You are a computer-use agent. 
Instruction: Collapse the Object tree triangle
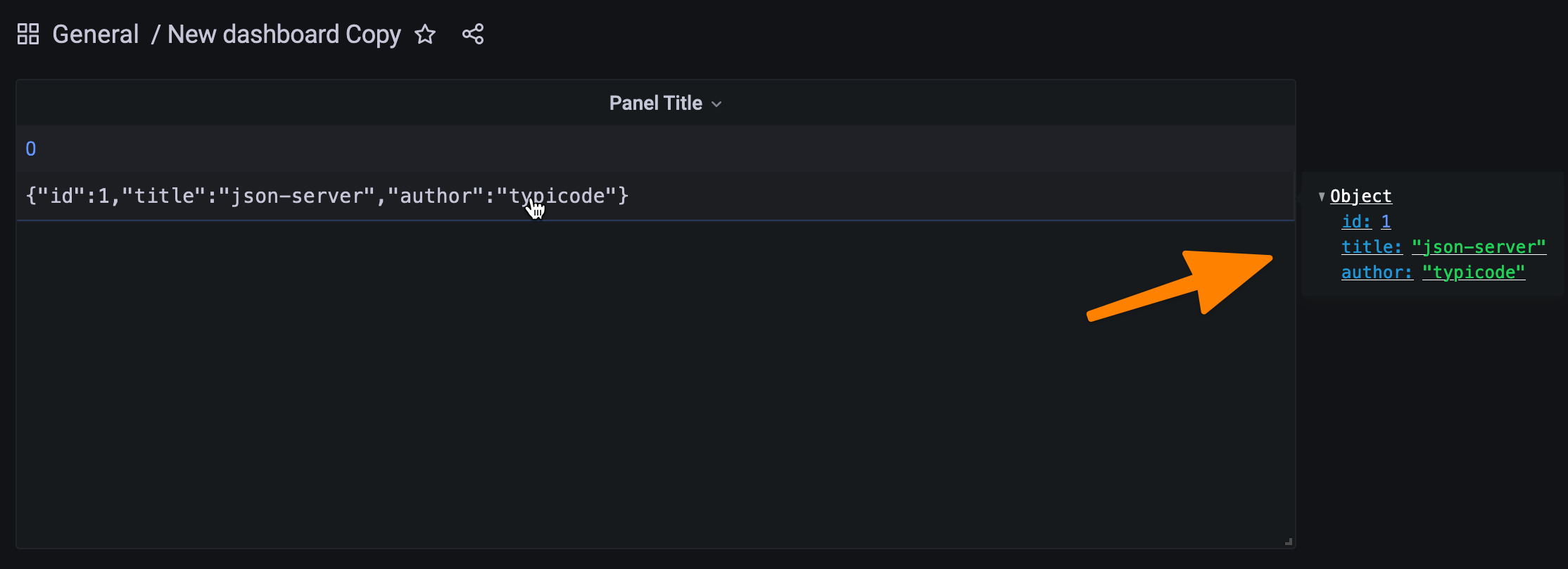[x=1322, y=196]
